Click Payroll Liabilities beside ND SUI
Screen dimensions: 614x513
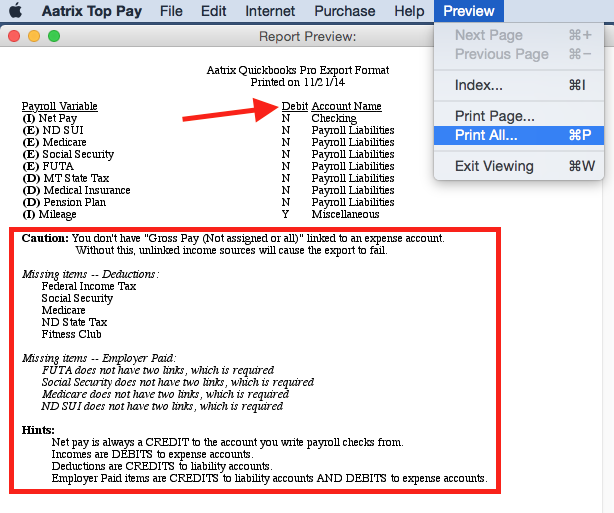(353, 130)
